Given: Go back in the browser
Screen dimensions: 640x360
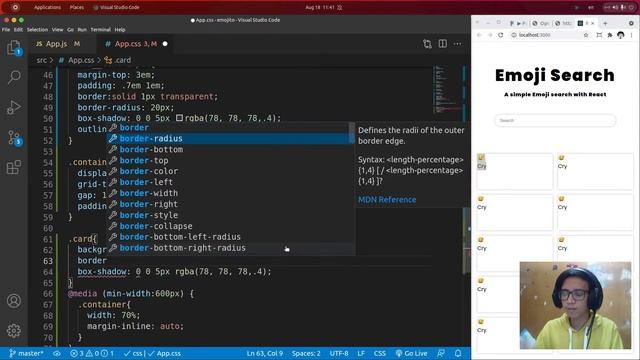Looking at the screenshot, I should tap(479, 35).
